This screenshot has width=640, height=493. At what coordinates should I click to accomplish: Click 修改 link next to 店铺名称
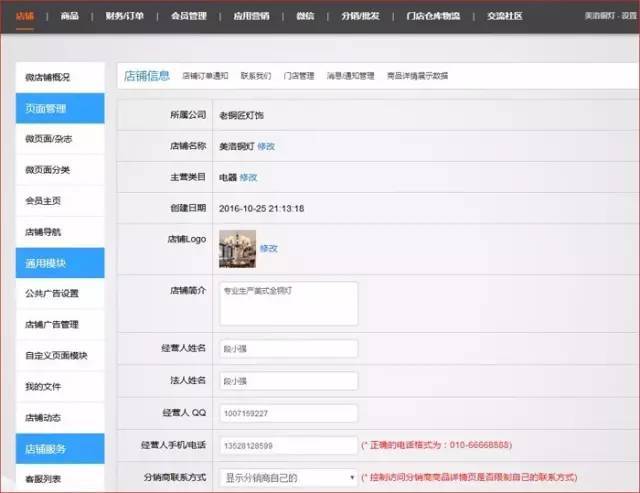click(x=266, y=146)
